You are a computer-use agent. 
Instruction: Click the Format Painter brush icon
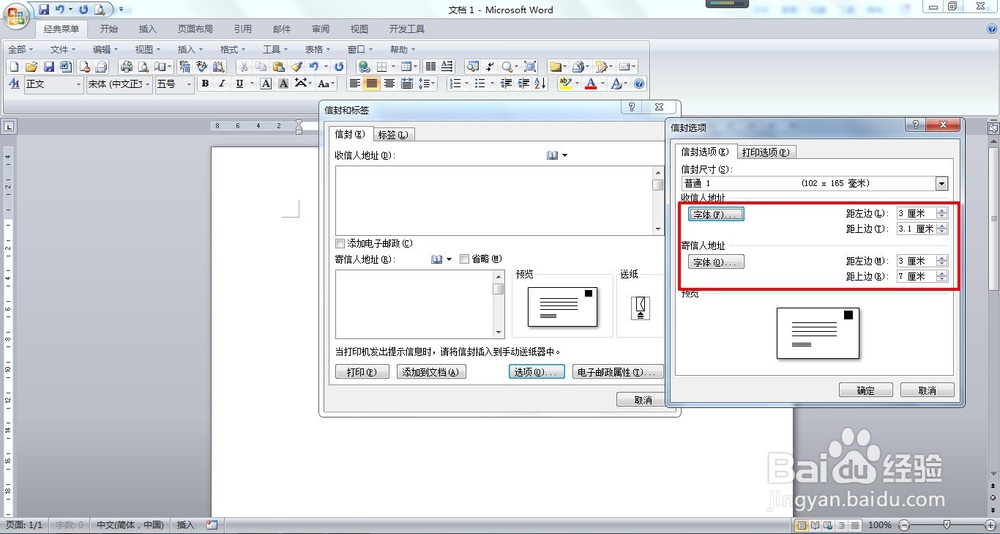[297, 66]
